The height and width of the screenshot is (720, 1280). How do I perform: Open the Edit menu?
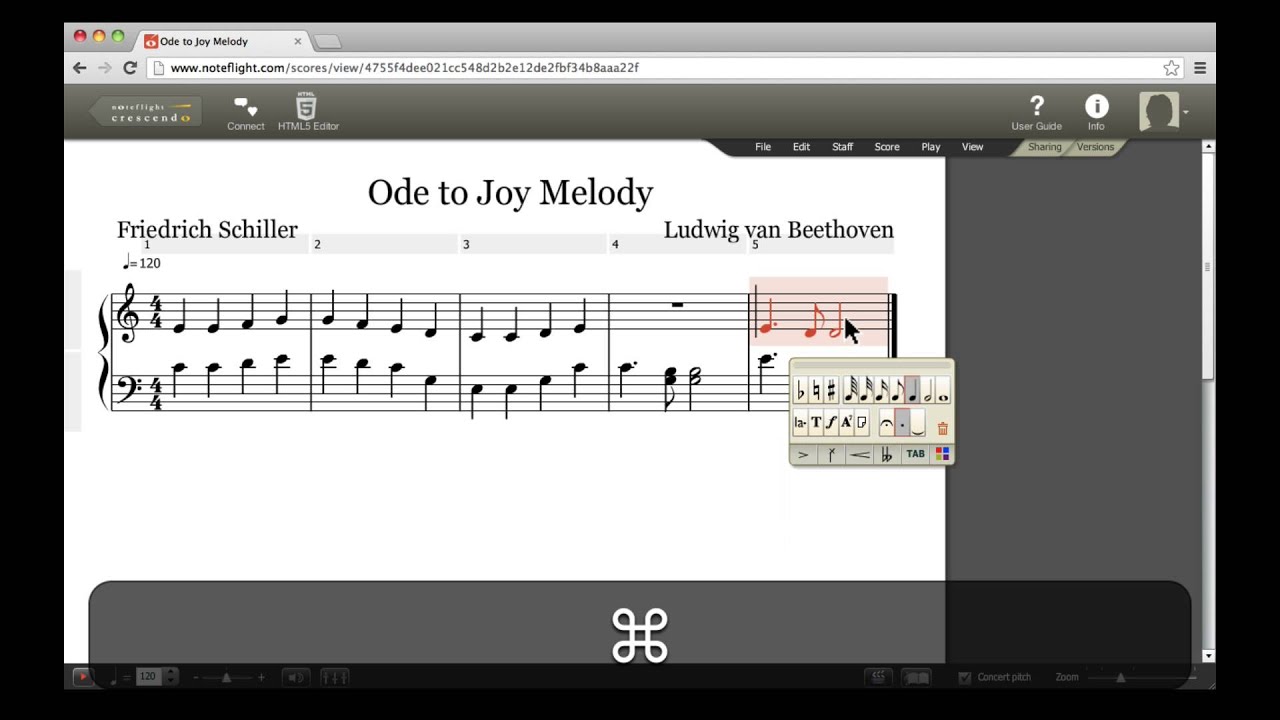pyautogui.click(x=801, y=147)
